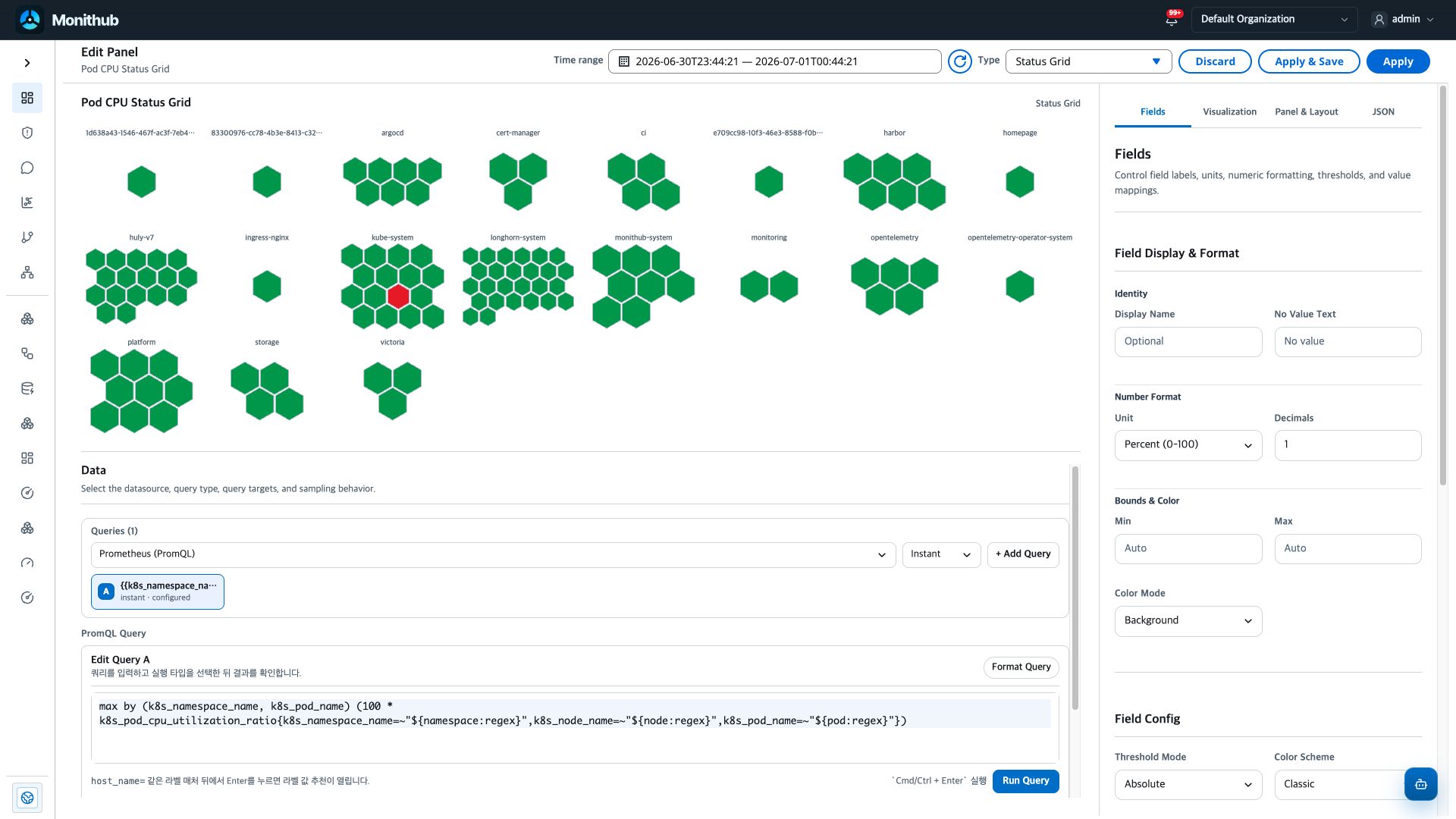Open the chat bubble sidebar icon
Image resolution: width=1456 pixels, height=819 pixels.
coord(27,168)
